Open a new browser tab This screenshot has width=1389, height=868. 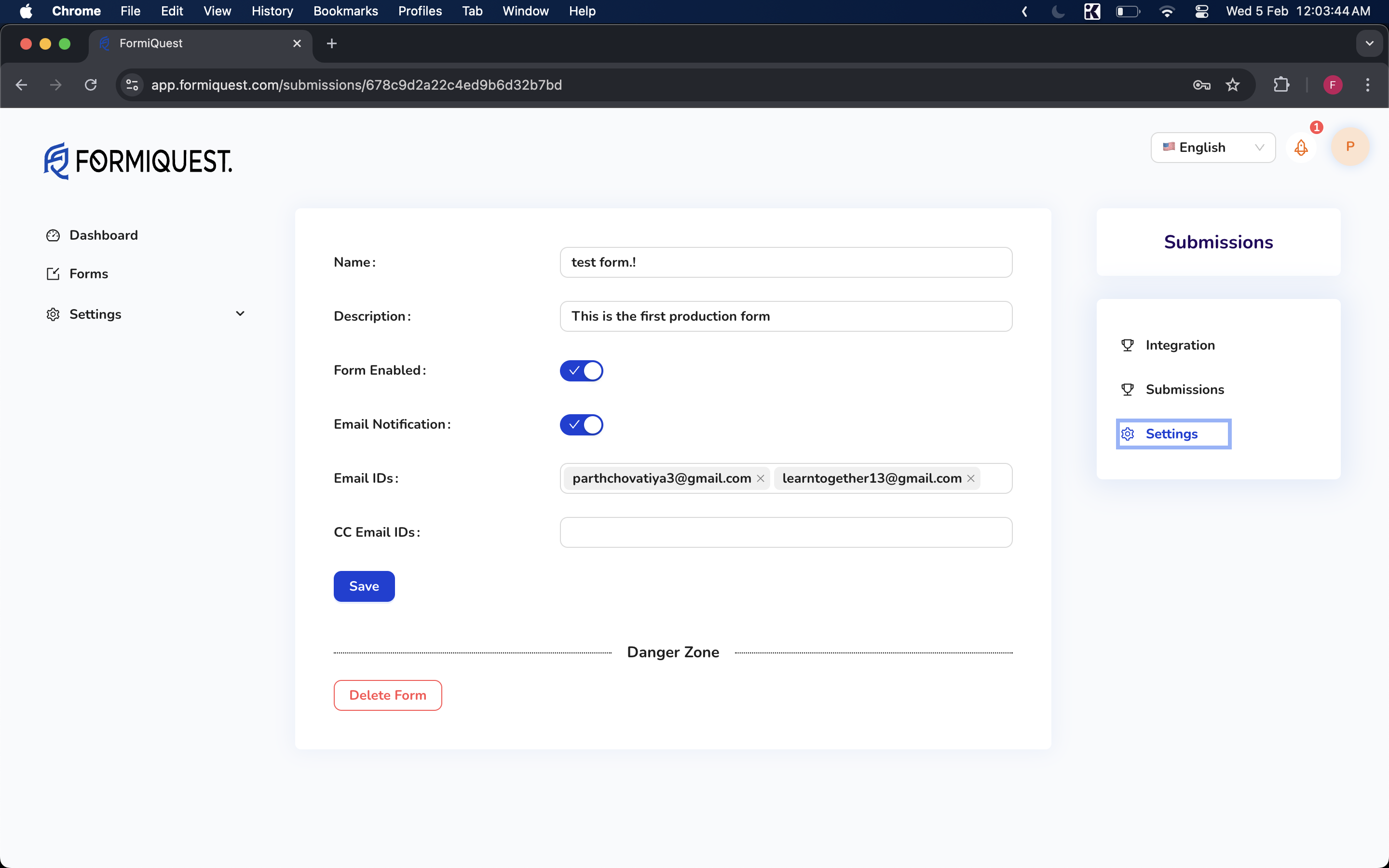click(x=332, y=43)
